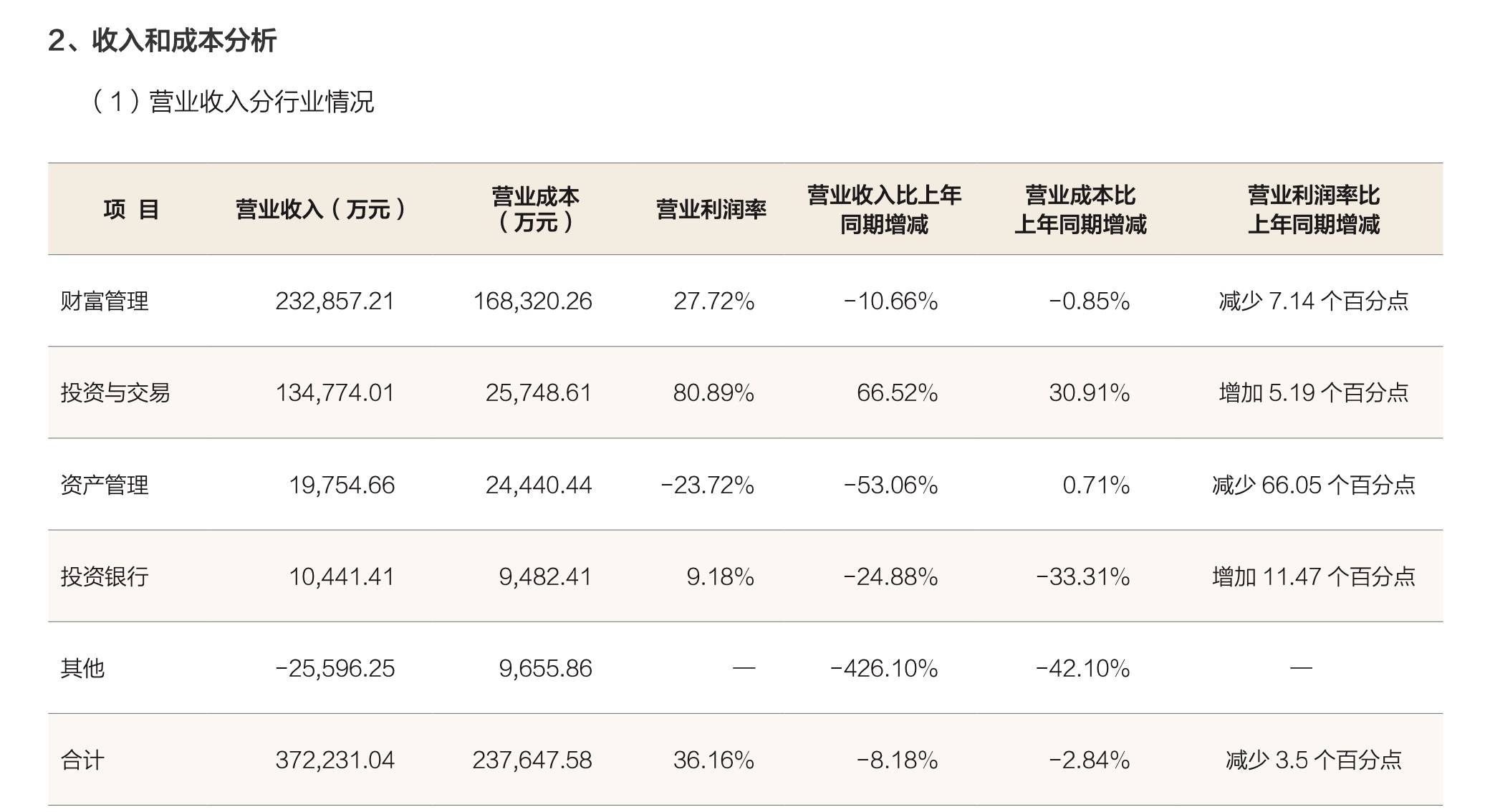Click the 营业成本比上年同期增减 column header
The image size is (1490, 812).
tap(1080, 210)
